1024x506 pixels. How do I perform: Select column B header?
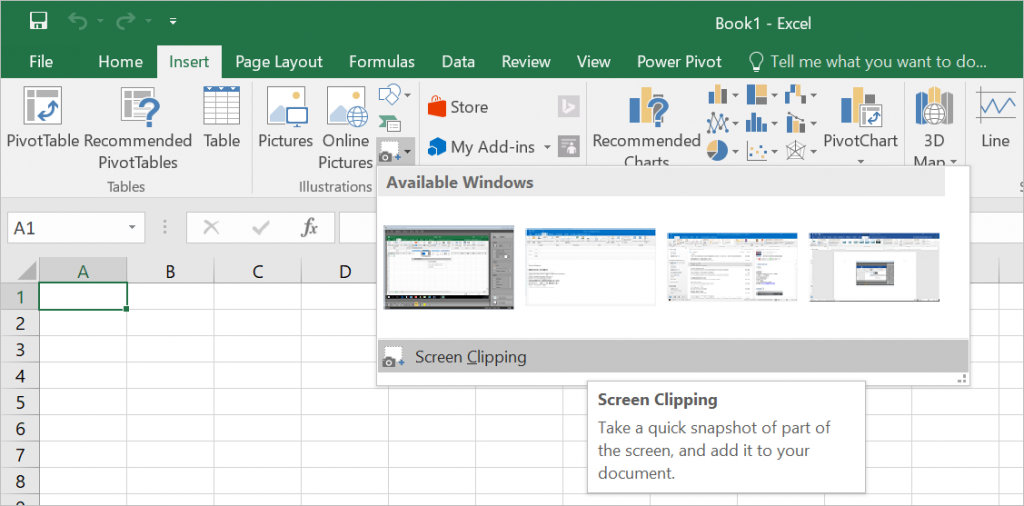point(170,271)
